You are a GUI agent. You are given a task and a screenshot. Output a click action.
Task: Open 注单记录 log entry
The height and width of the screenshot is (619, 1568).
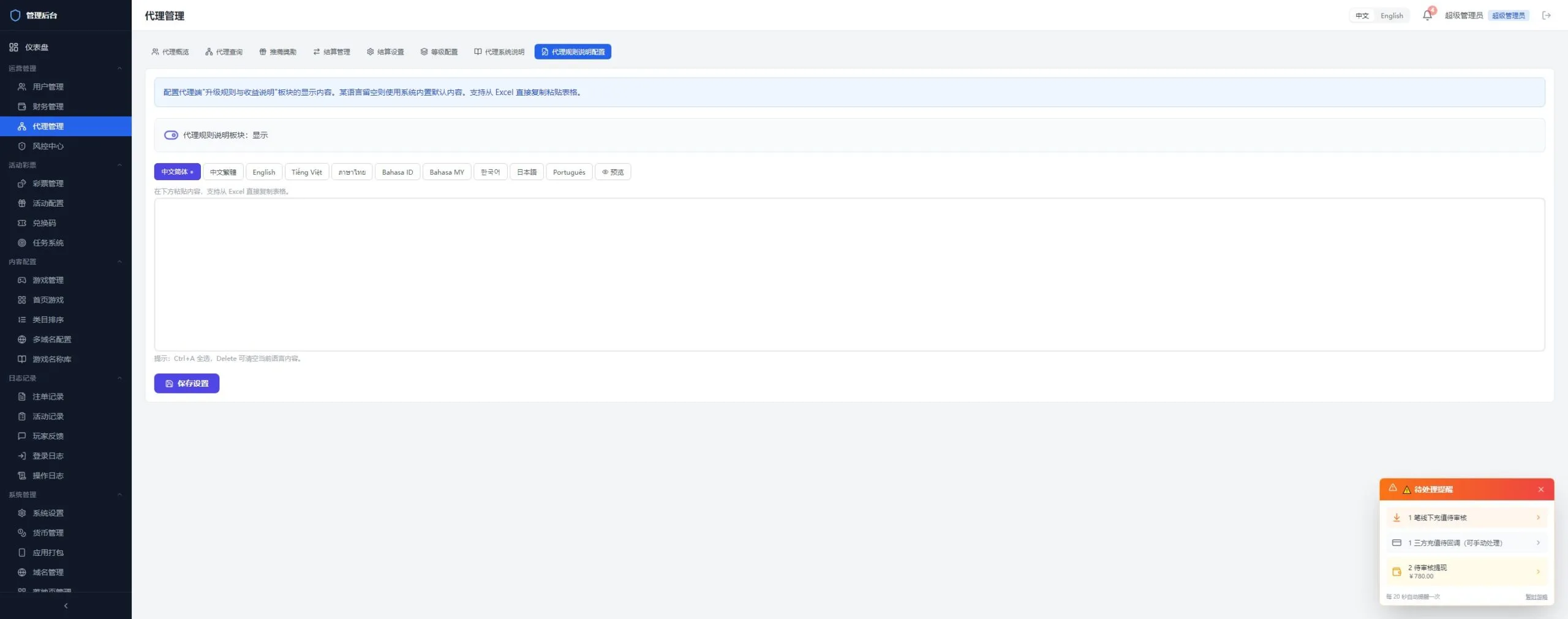[66, 397]
